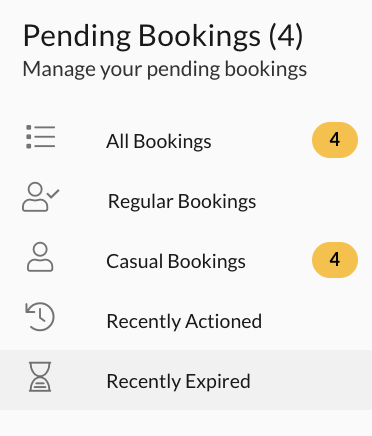The image size is (372, 436).
Task: Click the word Regular in the list
Action: pos(141,202)
